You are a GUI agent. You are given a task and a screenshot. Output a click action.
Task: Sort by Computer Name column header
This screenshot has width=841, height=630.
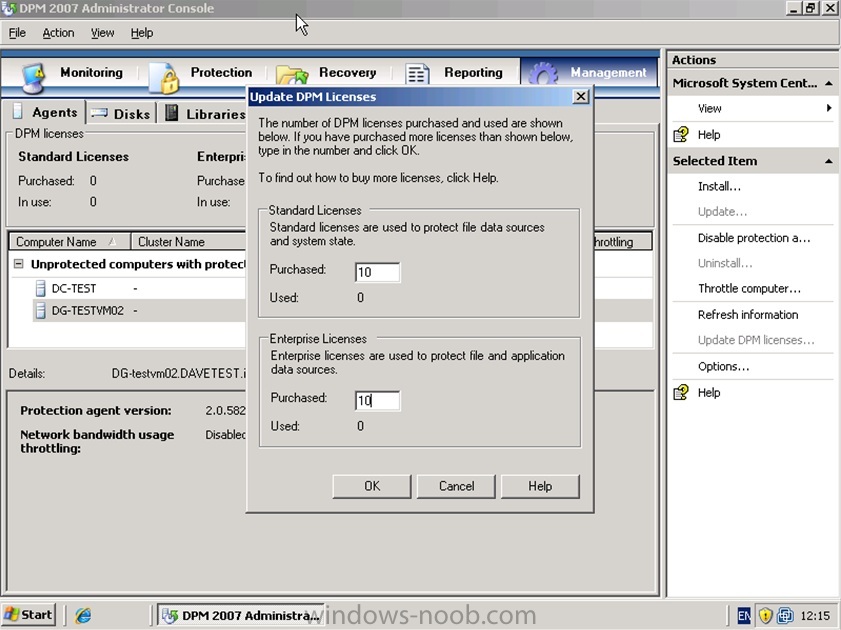tap(70, 242)
